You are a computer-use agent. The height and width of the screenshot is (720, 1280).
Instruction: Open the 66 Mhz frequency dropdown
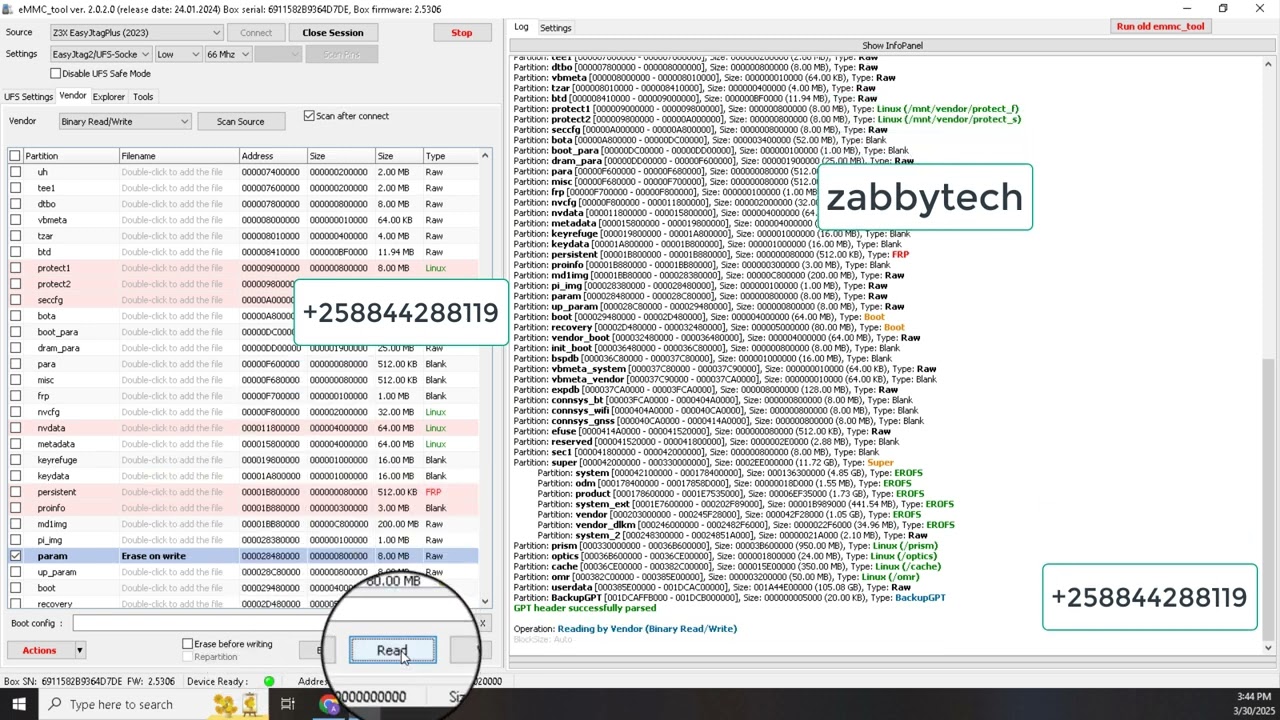228,54
